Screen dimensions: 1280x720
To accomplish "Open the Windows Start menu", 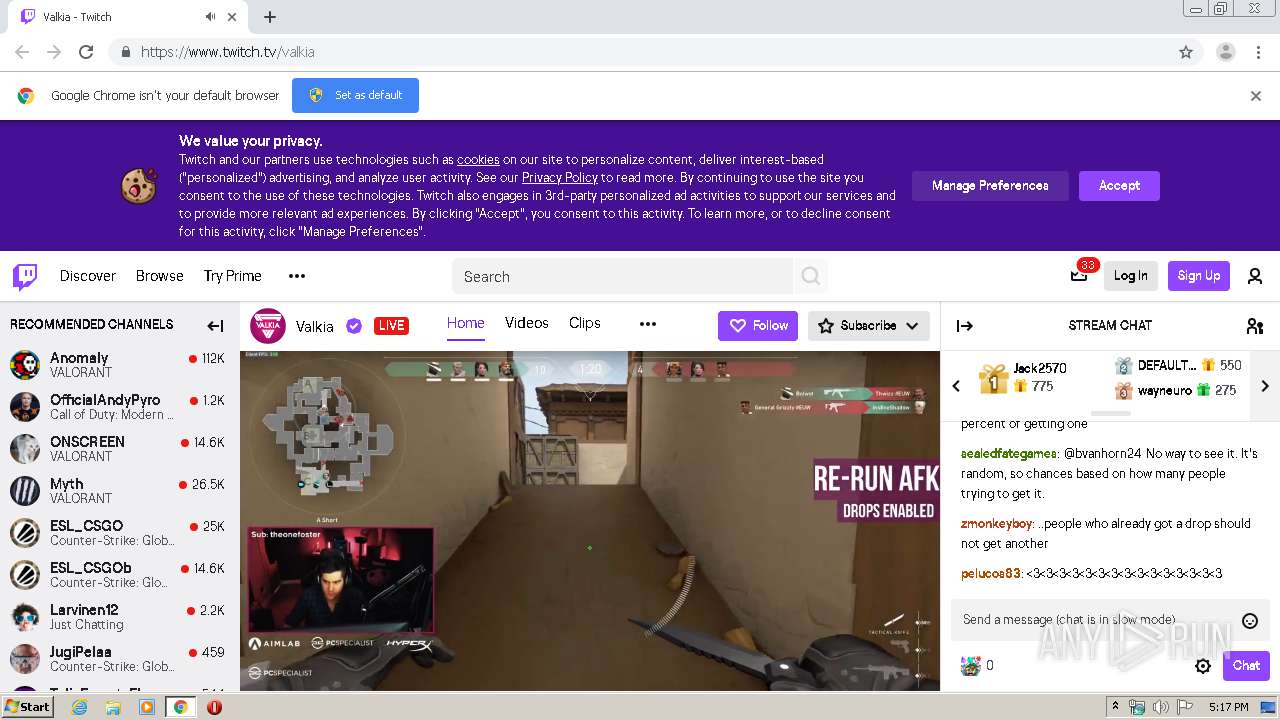I will (27, 707).
